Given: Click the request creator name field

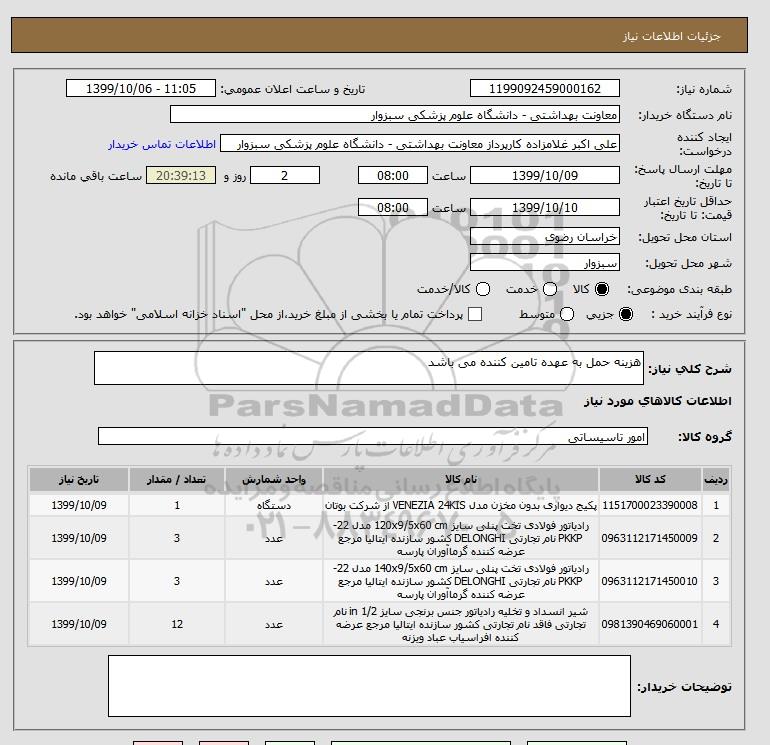Looking at the screenshot, I should pos(420,143).
